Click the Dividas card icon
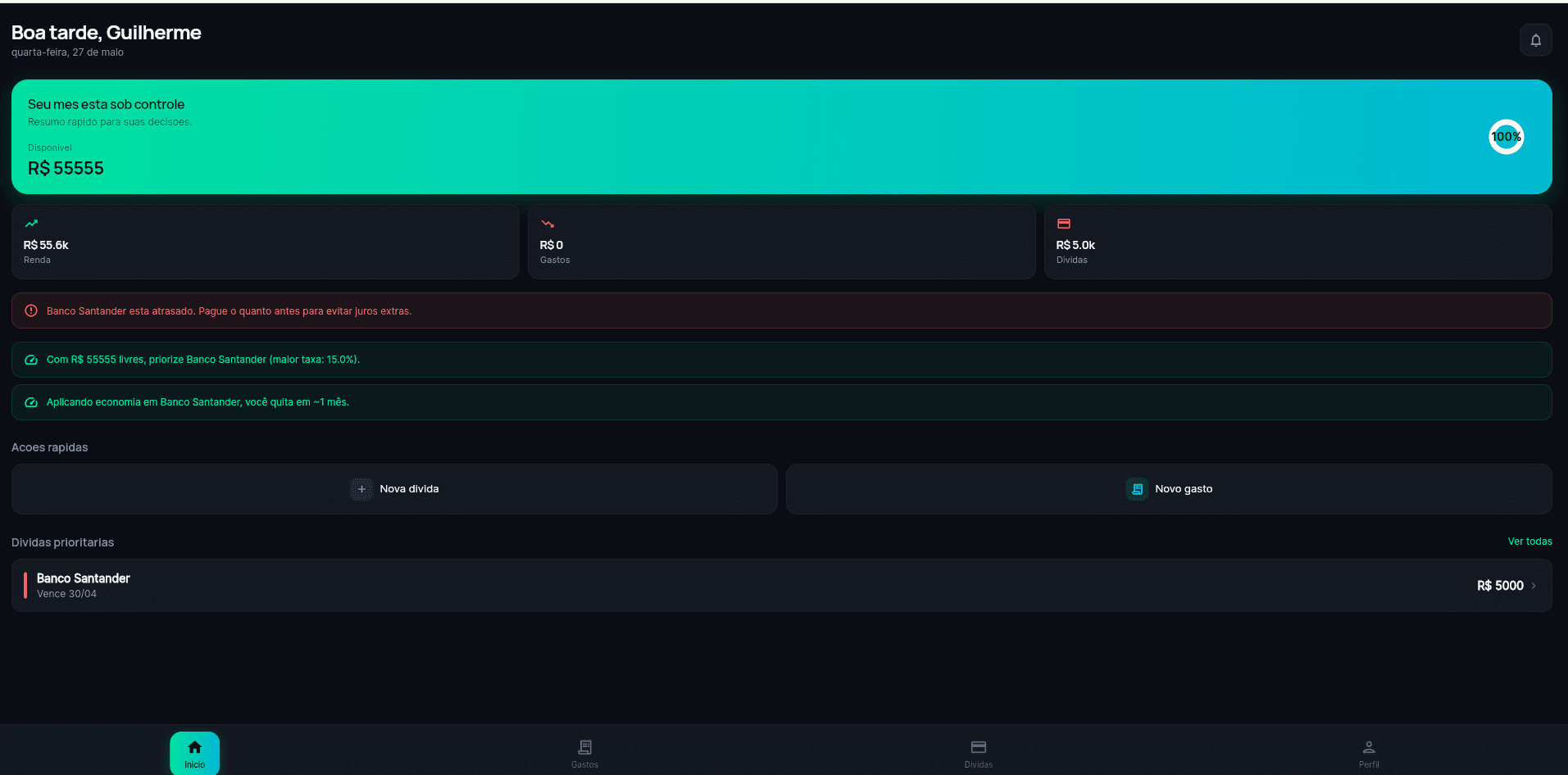 [x=1064, y=224]
